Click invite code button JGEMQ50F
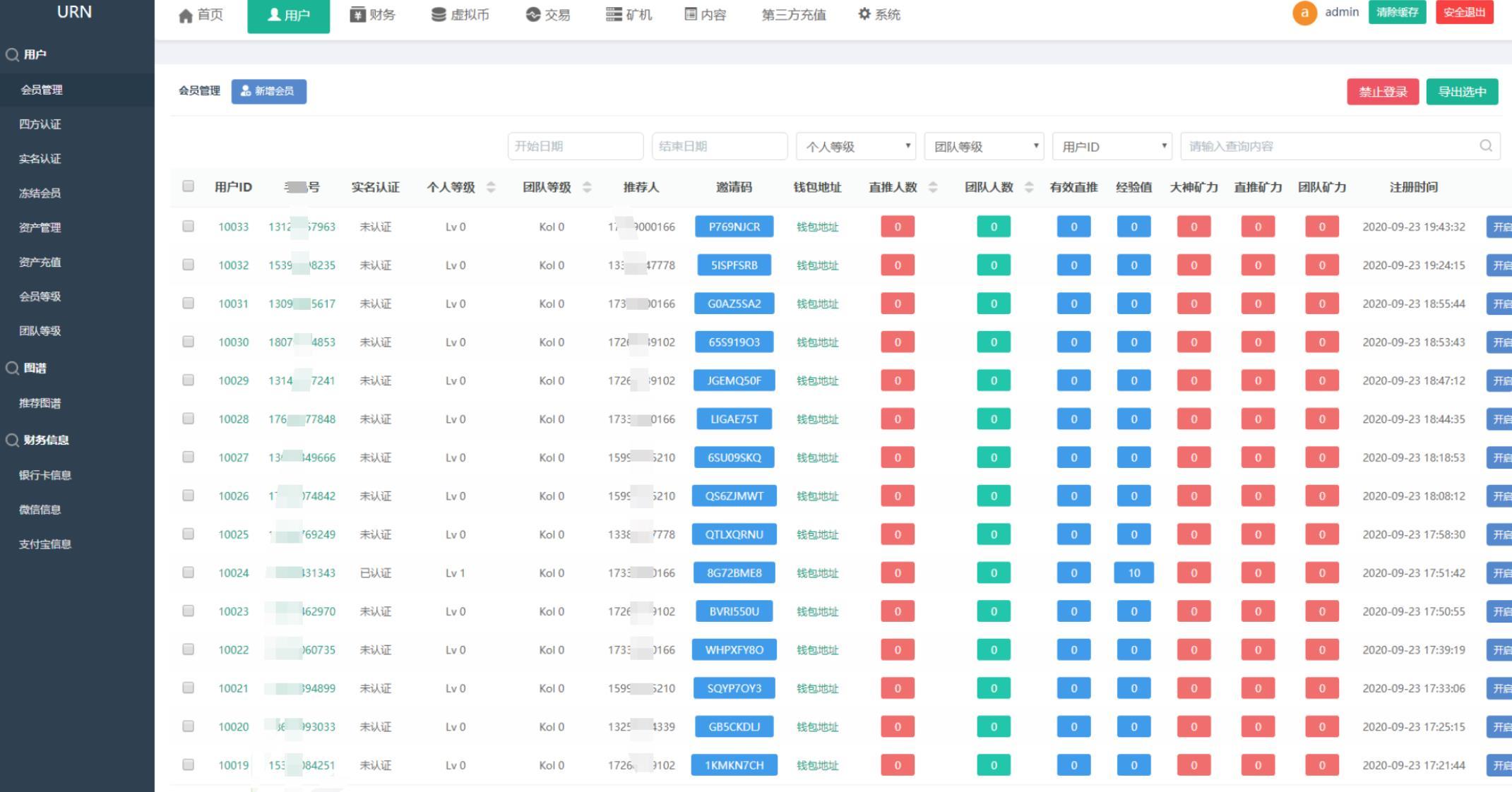 tap(734, 380)
